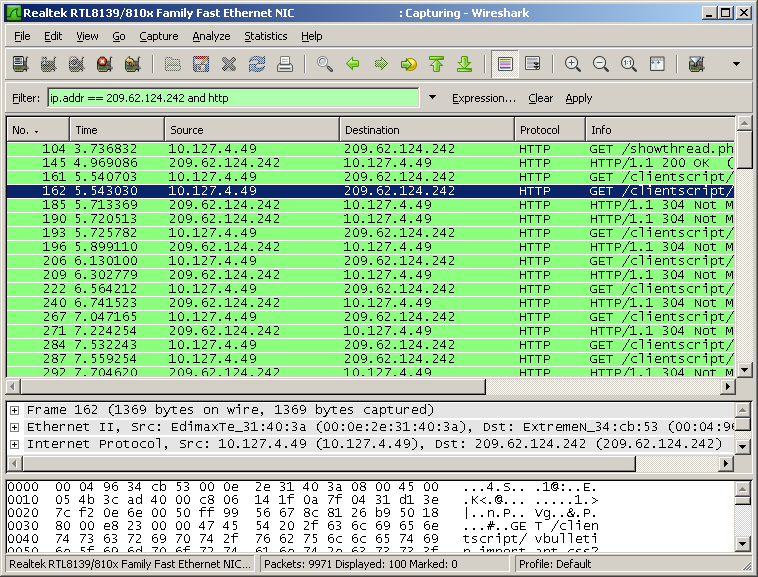
Task: Expand Frame 162 tree node
Action: tap(15, 410)
